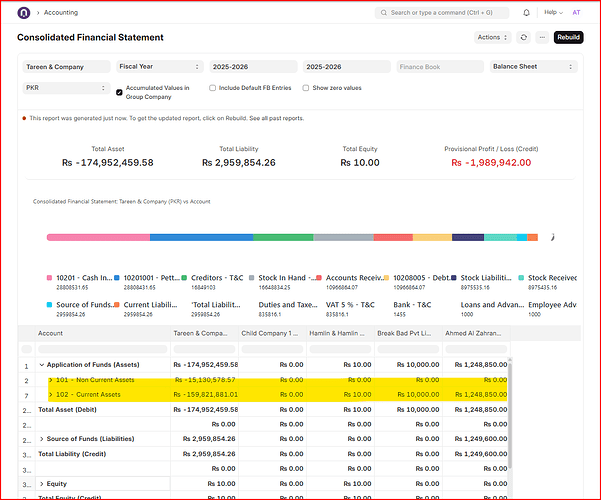Uncheck Accumulated Values in Group Company
The height and width of the screenshot is (500, 601).
(x=119, y=92)
